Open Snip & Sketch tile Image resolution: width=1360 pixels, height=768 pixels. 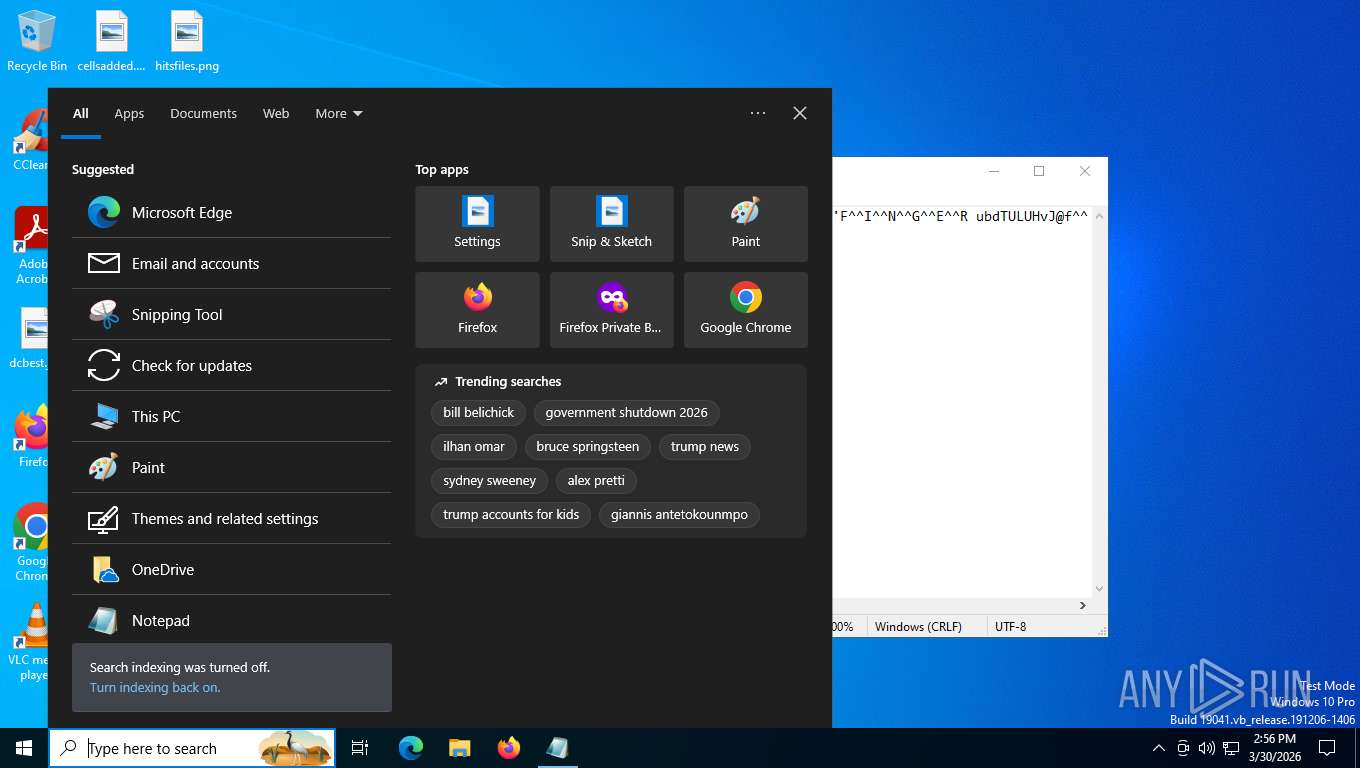[611, 224]
